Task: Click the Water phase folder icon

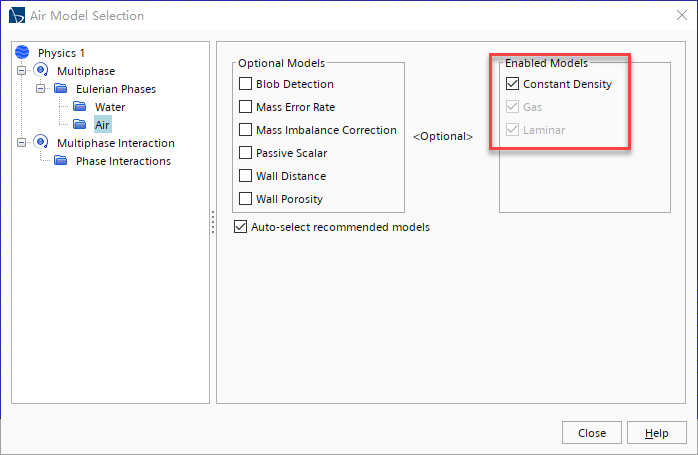Action: click(x=80, y=107)
